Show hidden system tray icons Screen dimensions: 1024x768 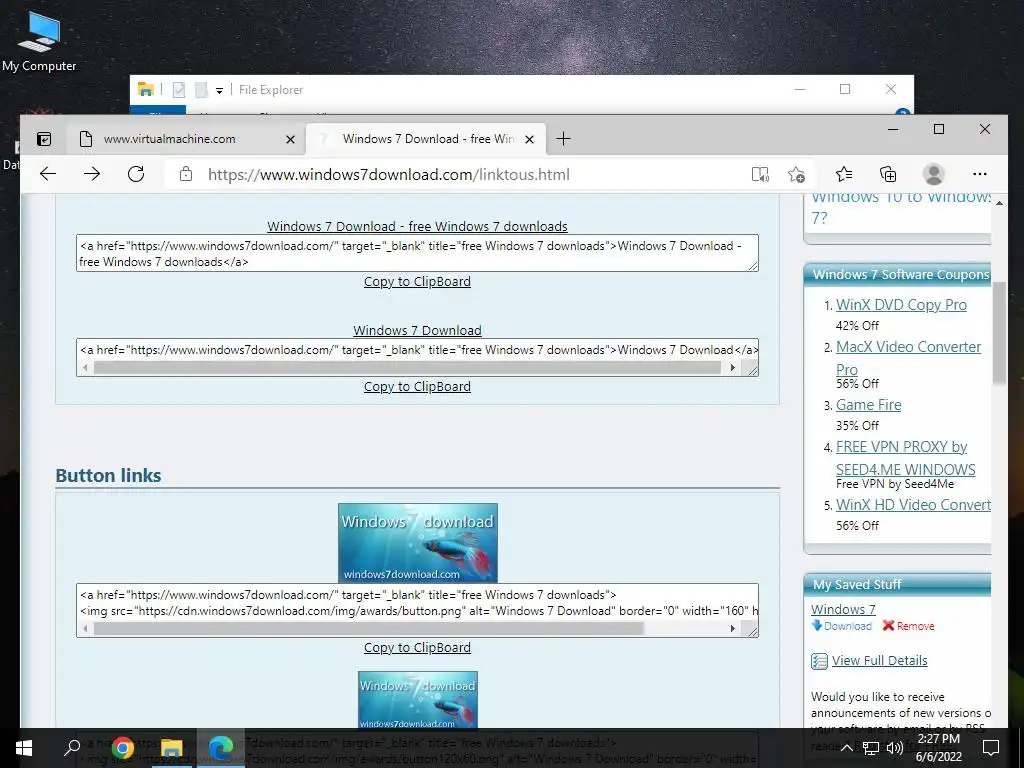point(846,748)
